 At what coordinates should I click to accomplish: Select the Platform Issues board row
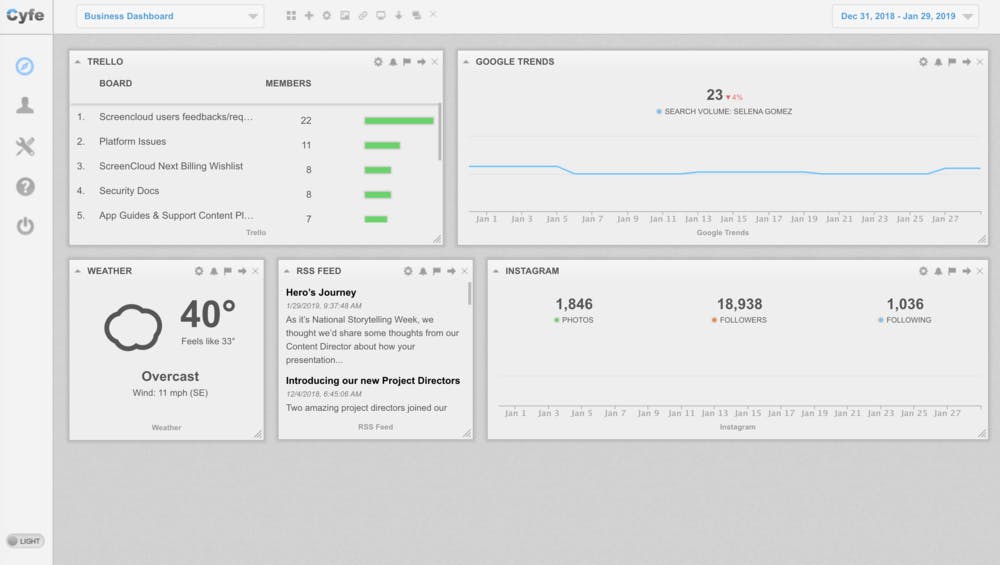pos(255,142)
